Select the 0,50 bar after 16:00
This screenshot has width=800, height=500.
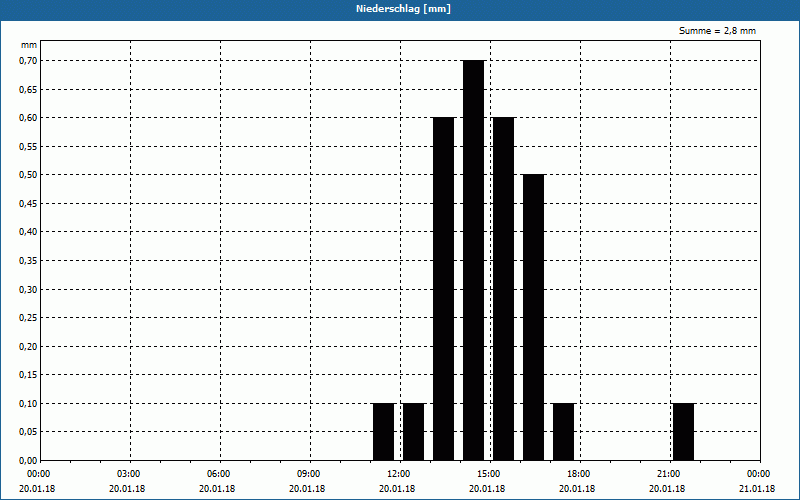534,317
